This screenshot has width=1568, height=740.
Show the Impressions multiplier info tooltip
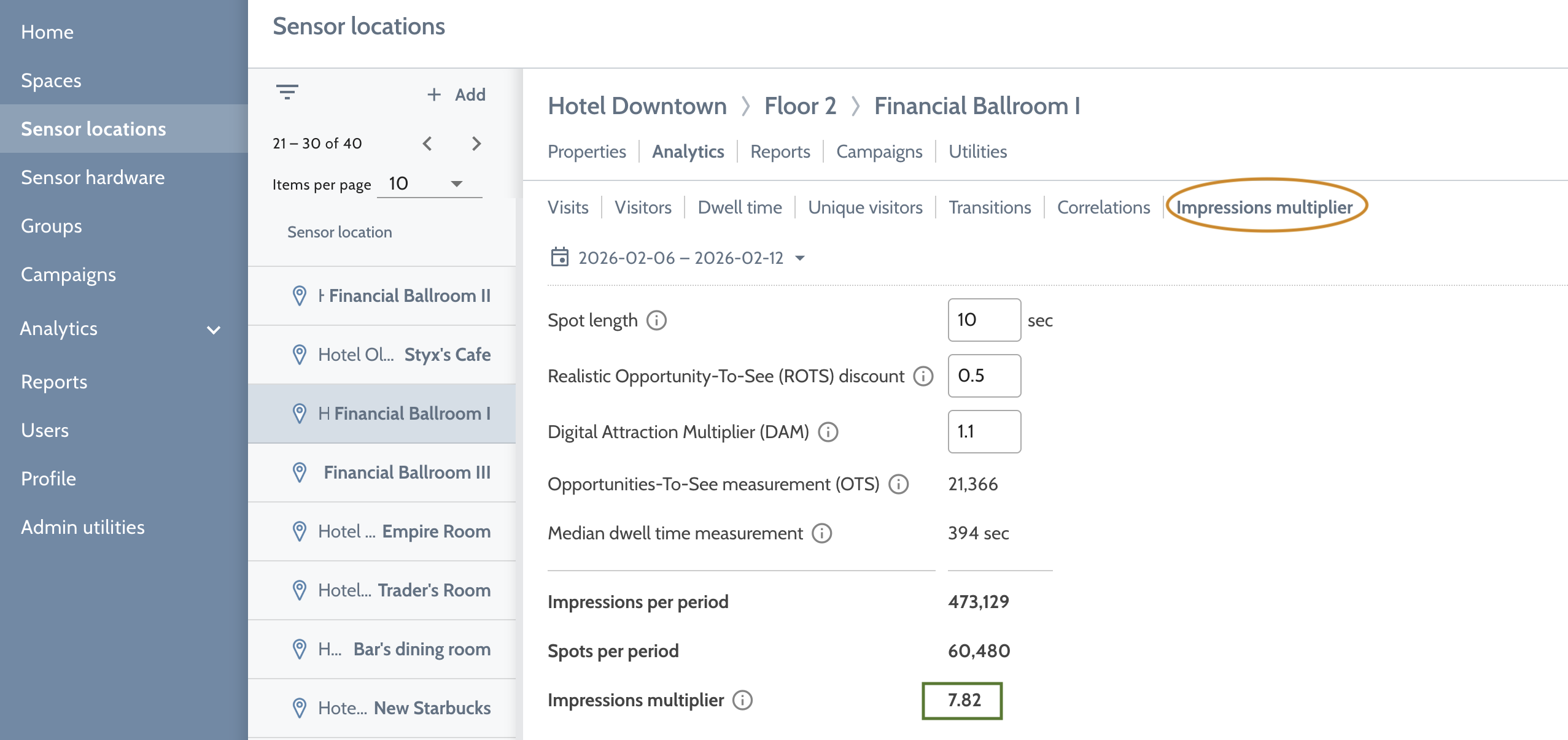coord(742,700)
